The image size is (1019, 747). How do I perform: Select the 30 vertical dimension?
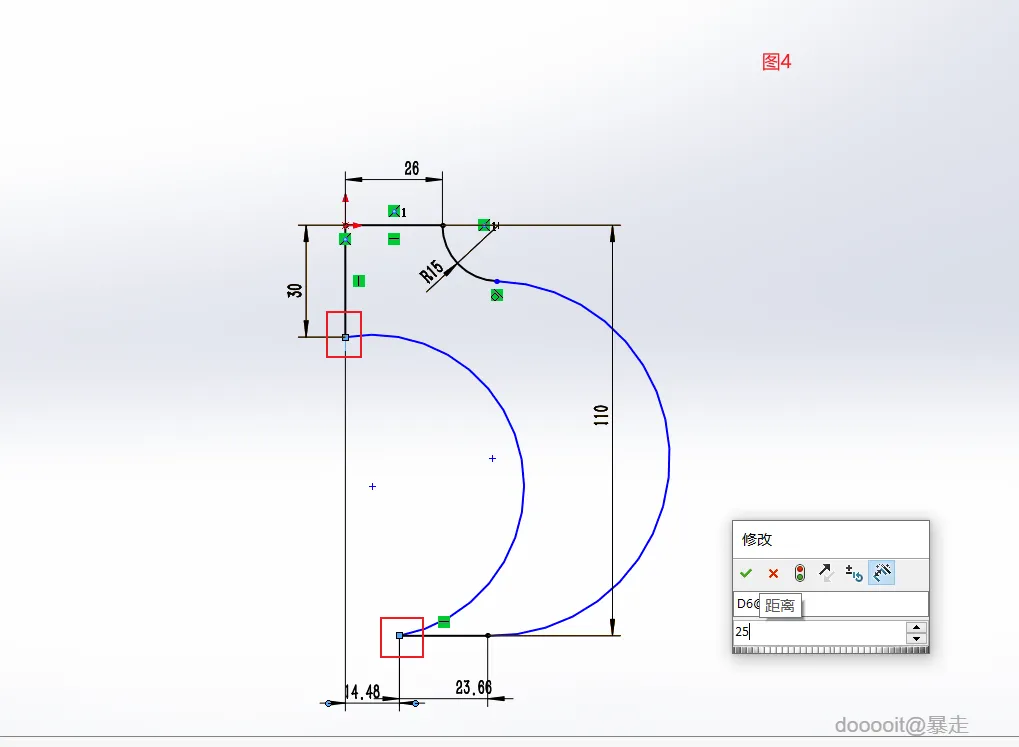[x=294, y=290]
